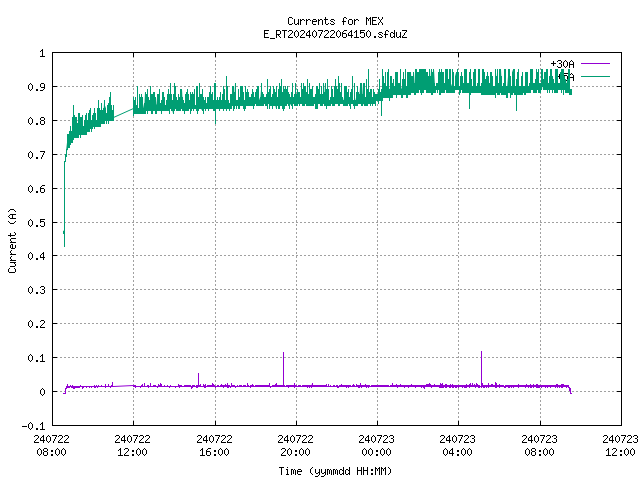The height and width of the screenshot is (480, 640).
Task: Click the '240723 04:00' time-axis label
Action: pyautogui.click(x=458, y=445)
